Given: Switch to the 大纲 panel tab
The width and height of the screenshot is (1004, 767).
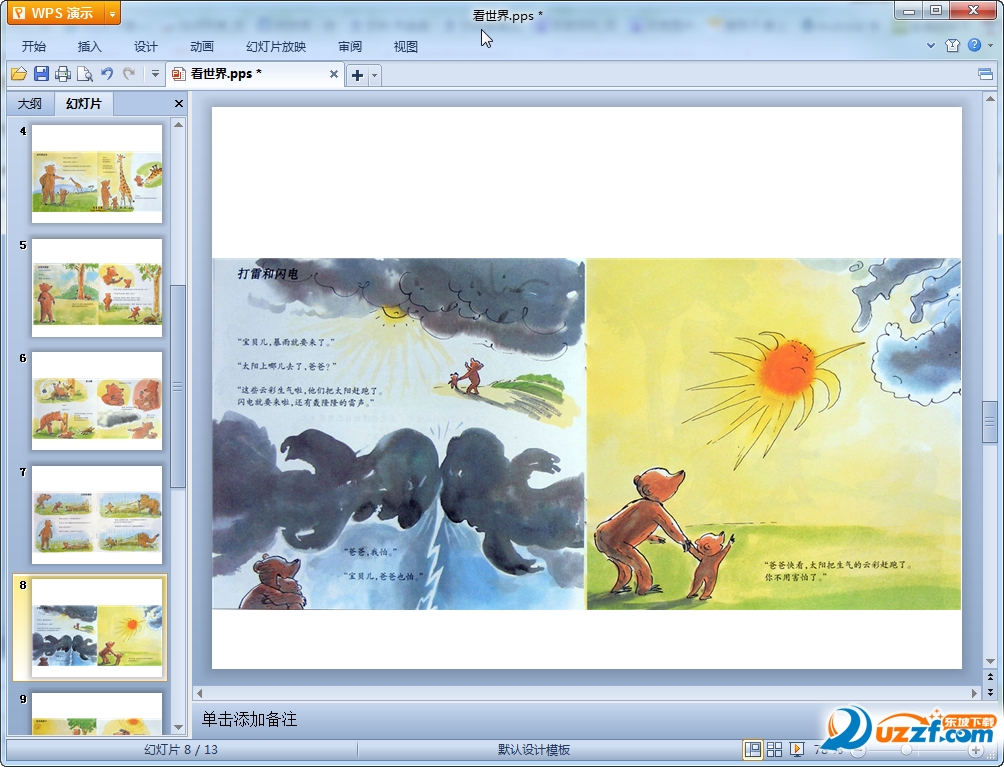Looking at the screenshot, I should click(x=29, y=104).
